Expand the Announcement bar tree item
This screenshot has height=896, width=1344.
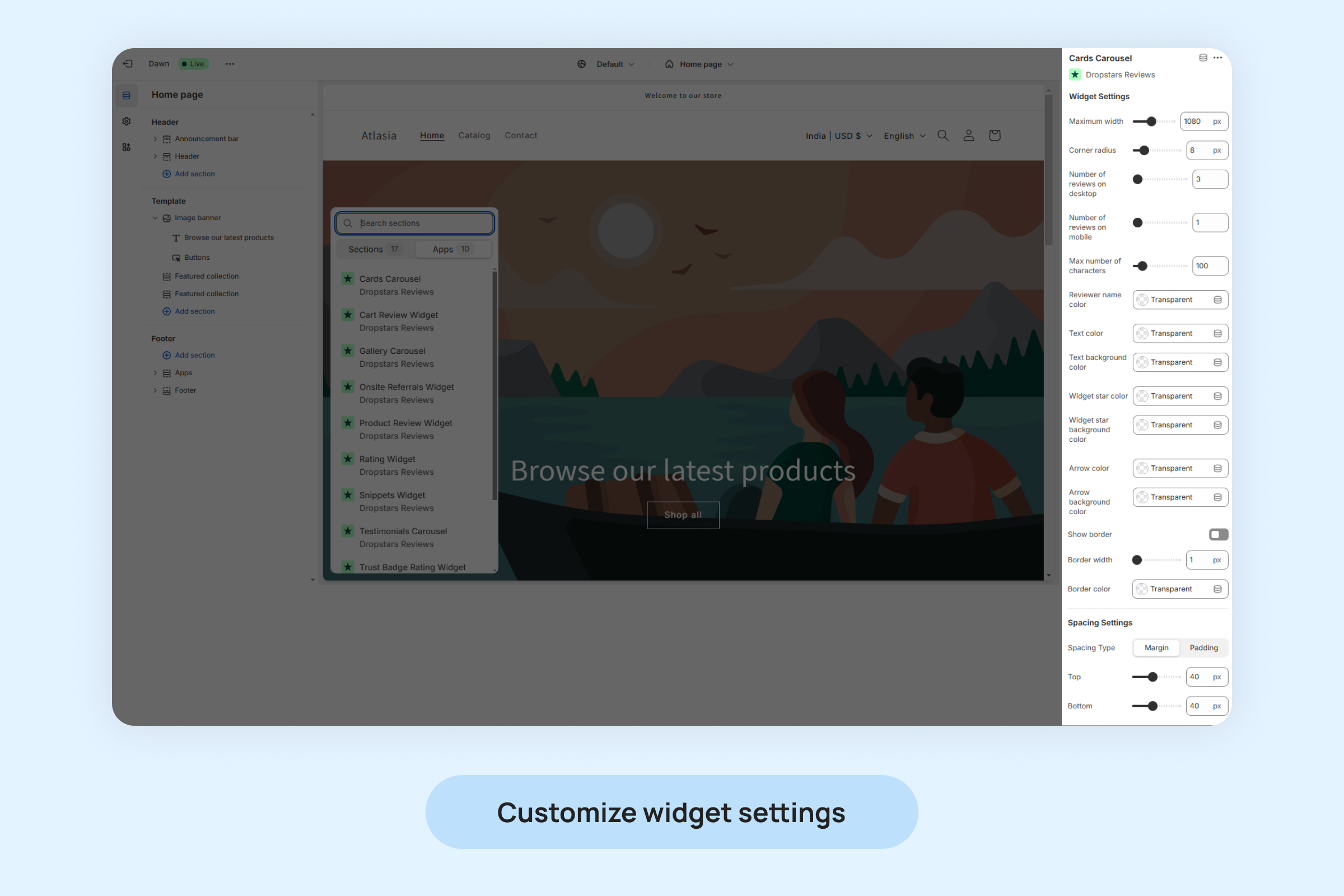click(155, 139)
